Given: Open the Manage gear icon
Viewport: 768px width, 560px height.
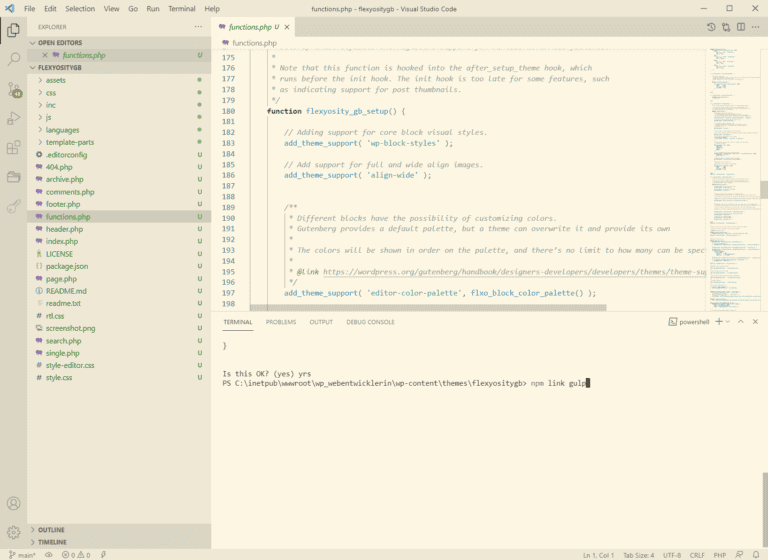Looking at the screenshot, I should pyautogui.click(x=13, y=532).
